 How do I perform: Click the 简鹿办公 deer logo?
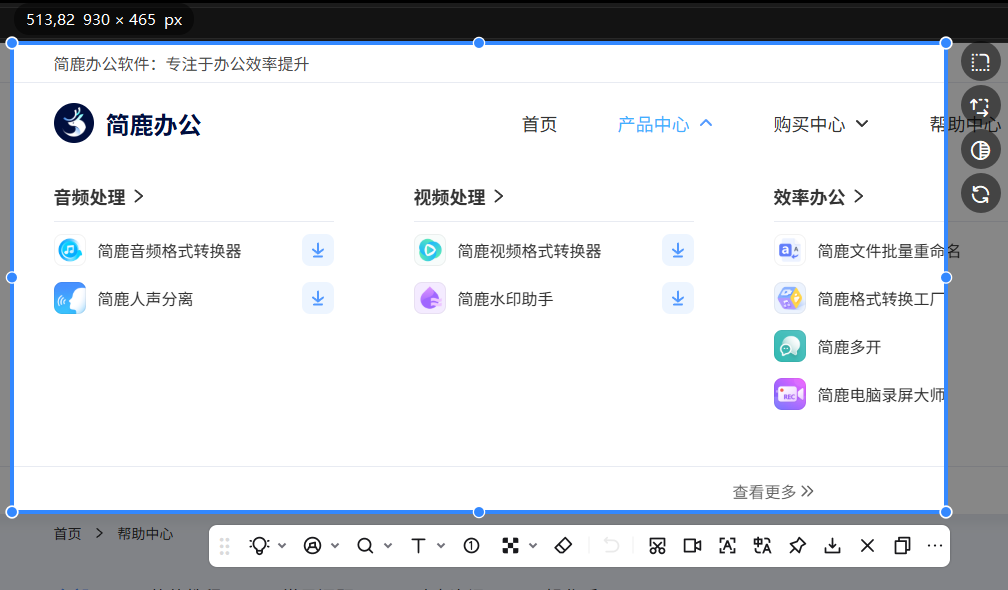pos(74,123)
